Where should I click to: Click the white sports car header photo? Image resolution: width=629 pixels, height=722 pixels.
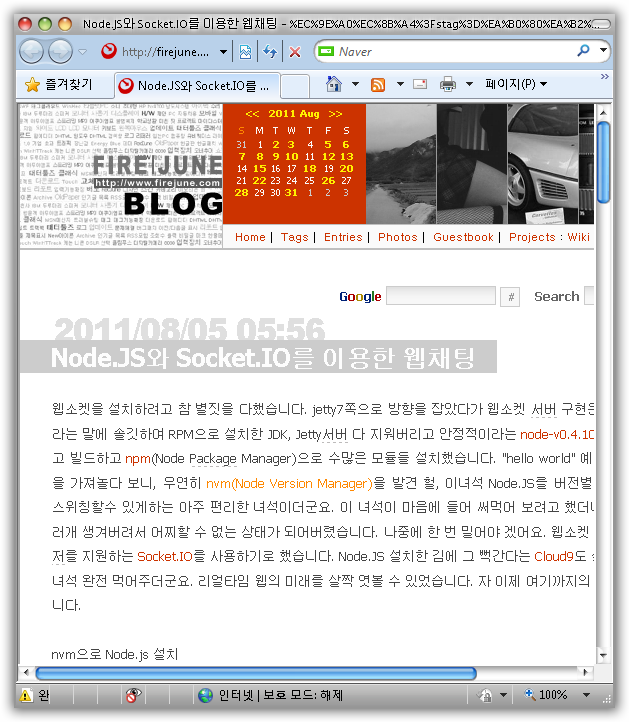pos(542,164)
